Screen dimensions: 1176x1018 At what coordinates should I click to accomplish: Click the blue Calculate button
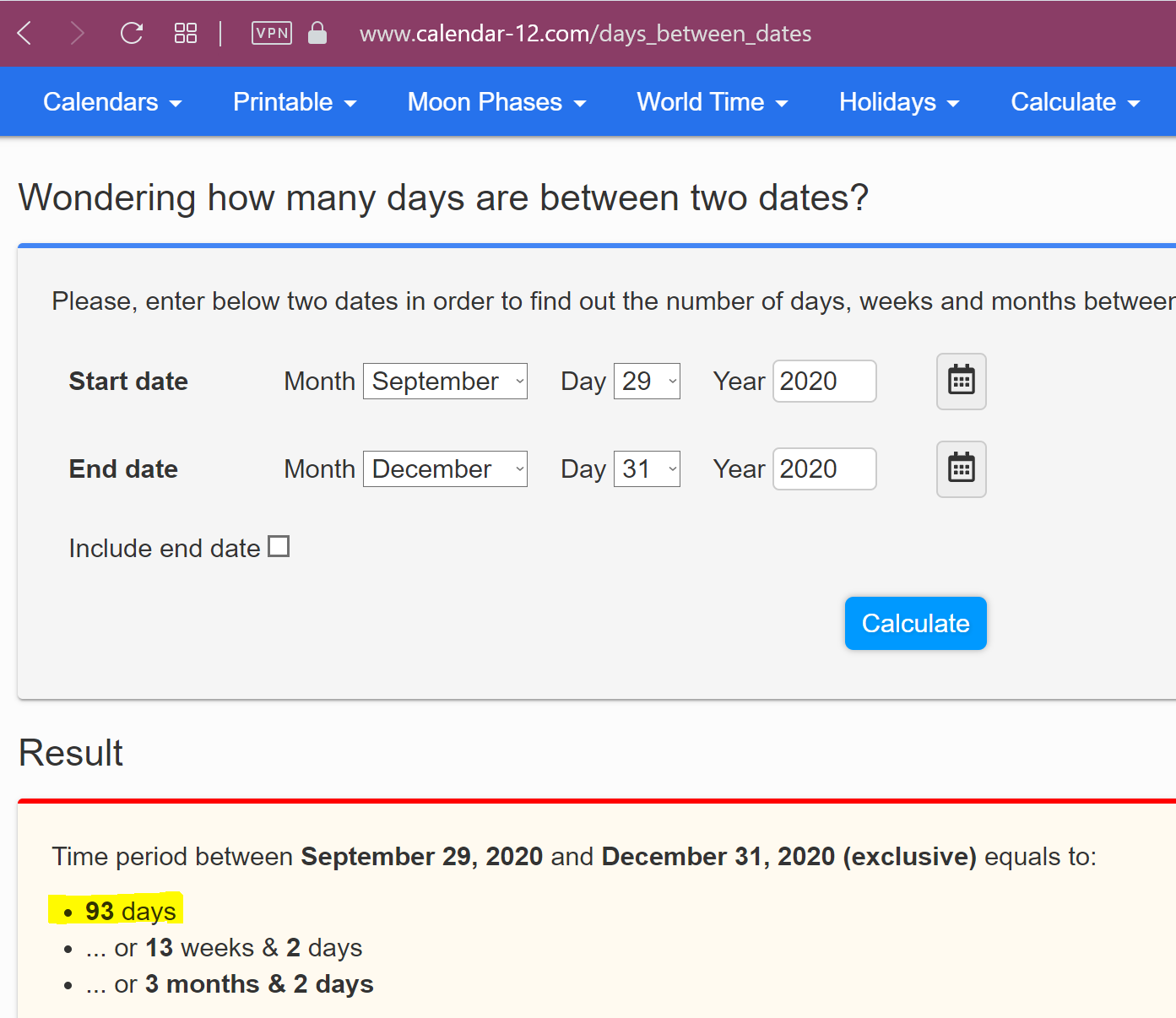(916, 624)
